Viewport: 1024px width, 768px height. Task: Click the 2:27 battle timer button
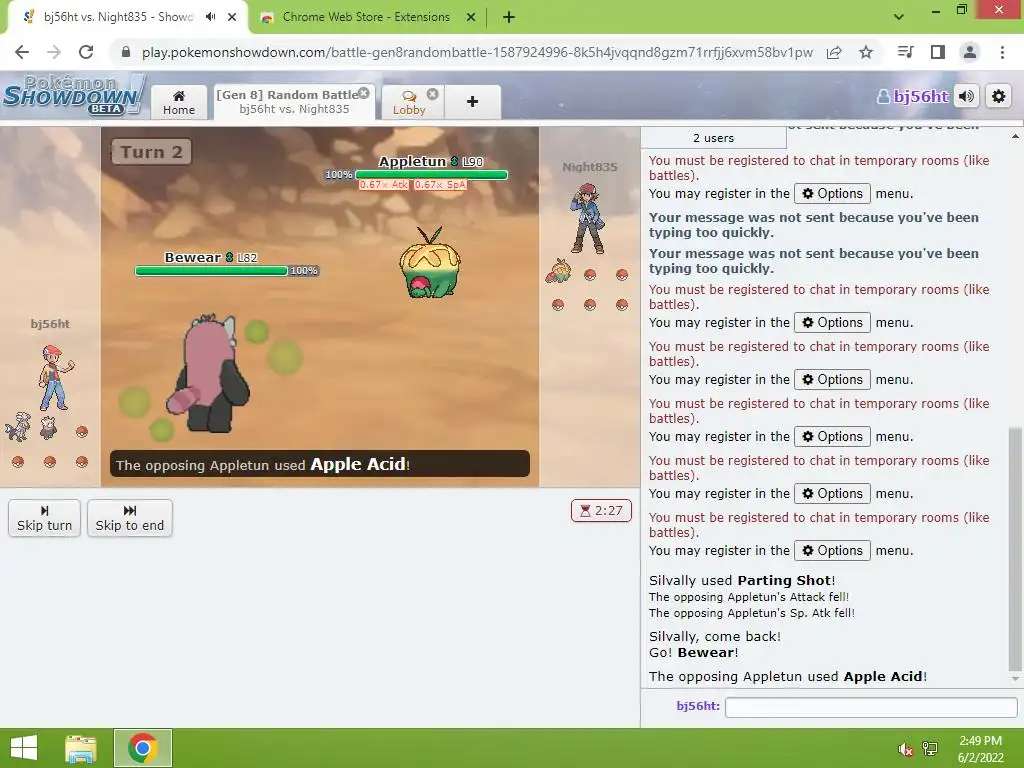pos(601,510)
